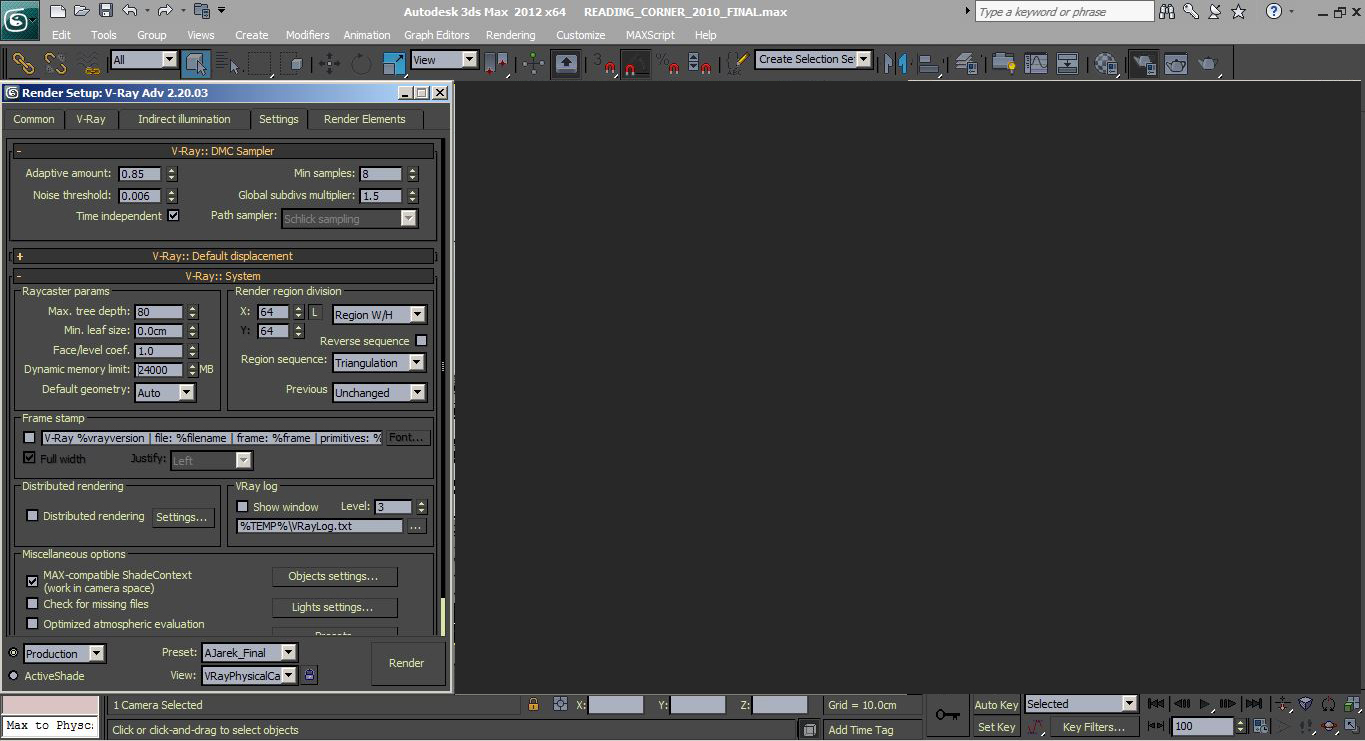Screen dimensions: 1365x741
Task: Activate the Select Object tool
Action: tap(196, 64)
